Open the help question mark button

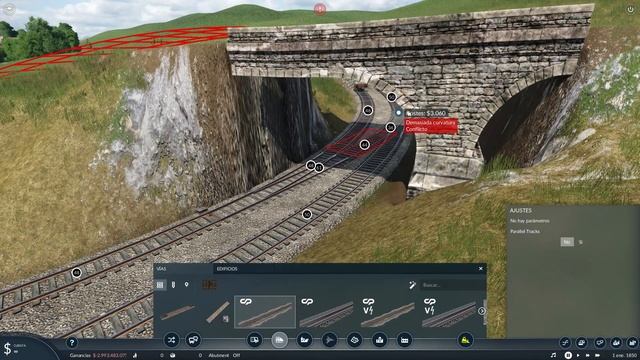point(72,343)
